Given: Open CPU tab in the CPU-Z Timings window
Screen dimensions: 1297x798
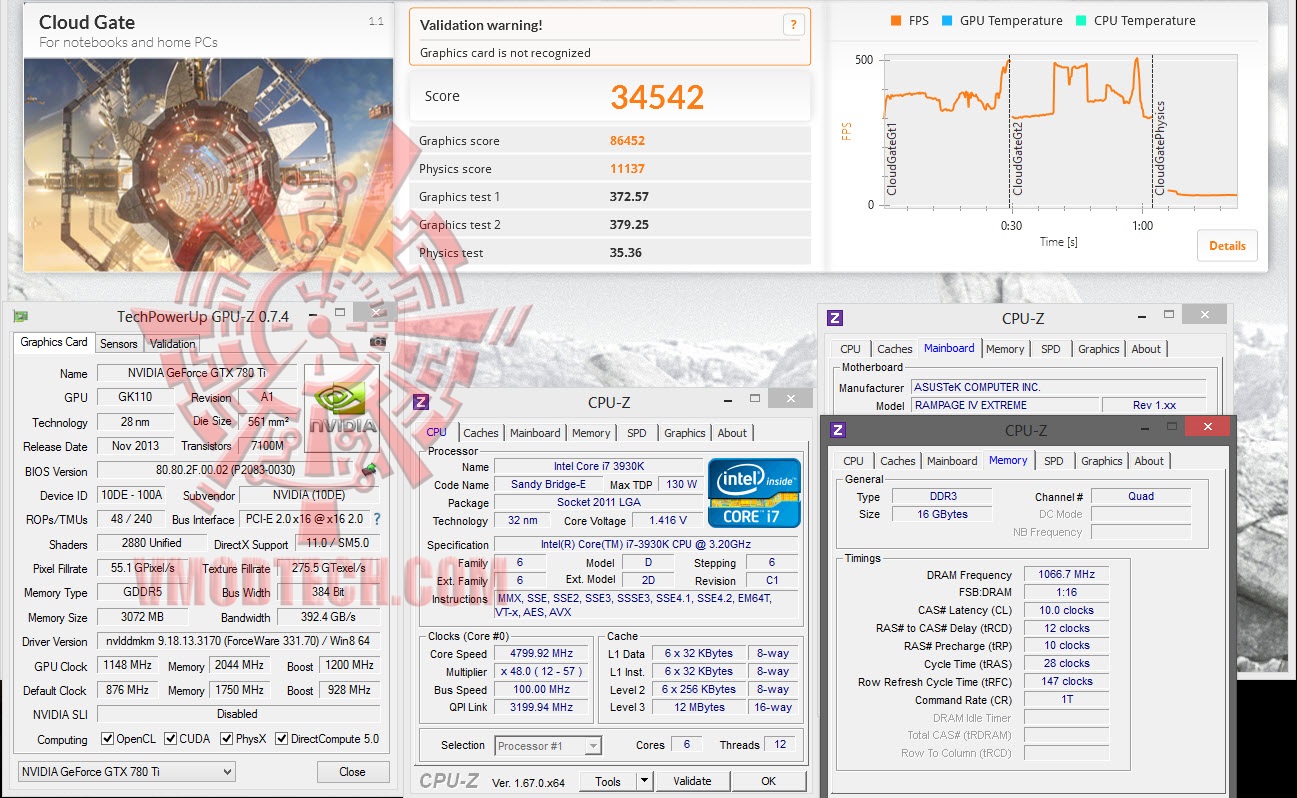Looking at the screenshot, I should click(854, 461).
